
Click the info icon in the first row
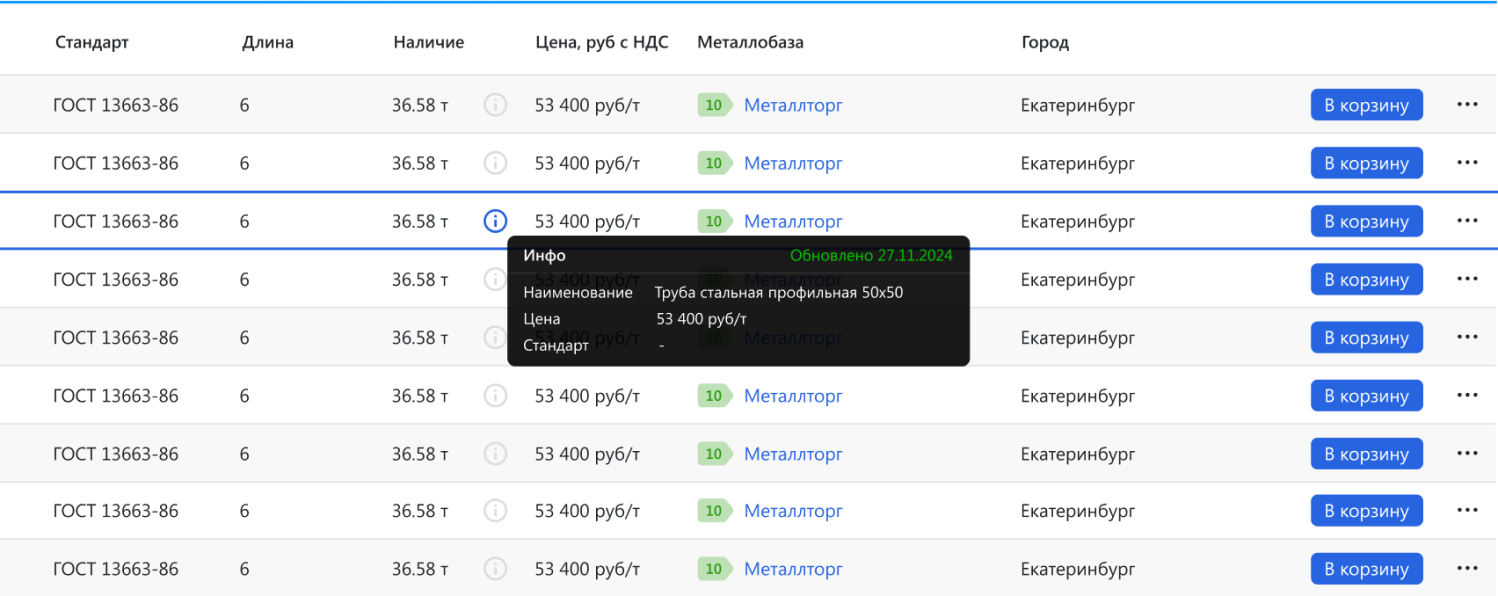(495, 105)
